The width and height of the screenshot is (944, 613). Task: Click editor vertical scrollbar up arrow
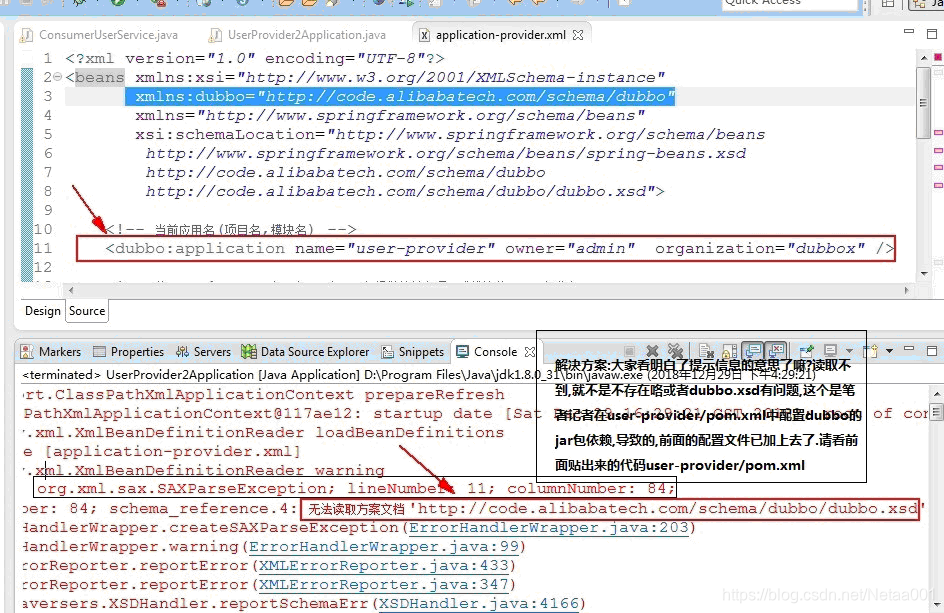924,58
